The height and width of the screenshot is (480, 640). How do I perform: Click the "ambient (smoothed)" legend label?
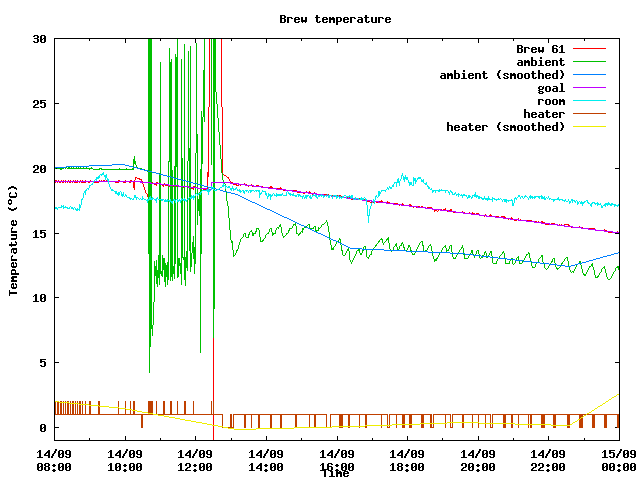[502, 75]
